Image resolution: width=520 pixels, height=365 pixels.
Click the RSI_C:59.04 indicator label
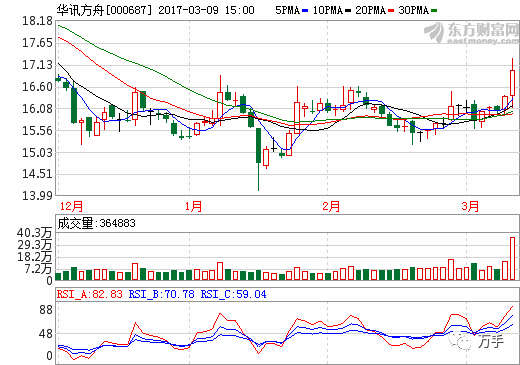point(233,294)
